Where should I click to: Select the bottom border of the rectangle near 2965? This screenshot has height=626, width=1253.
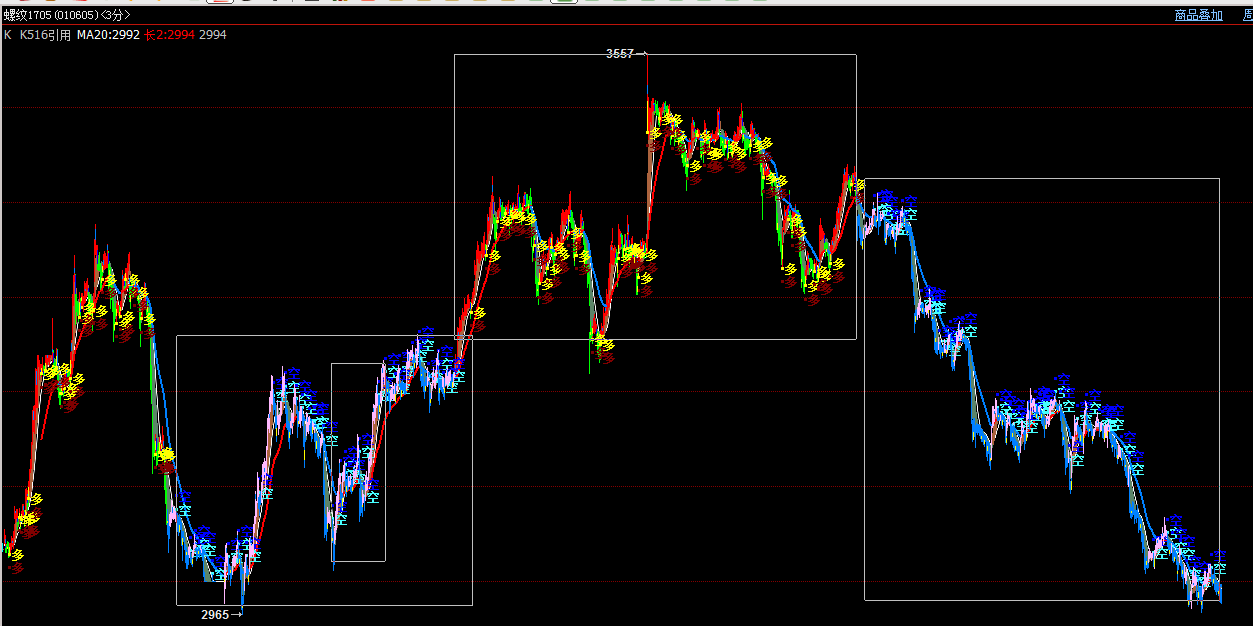tap(350, 605)
